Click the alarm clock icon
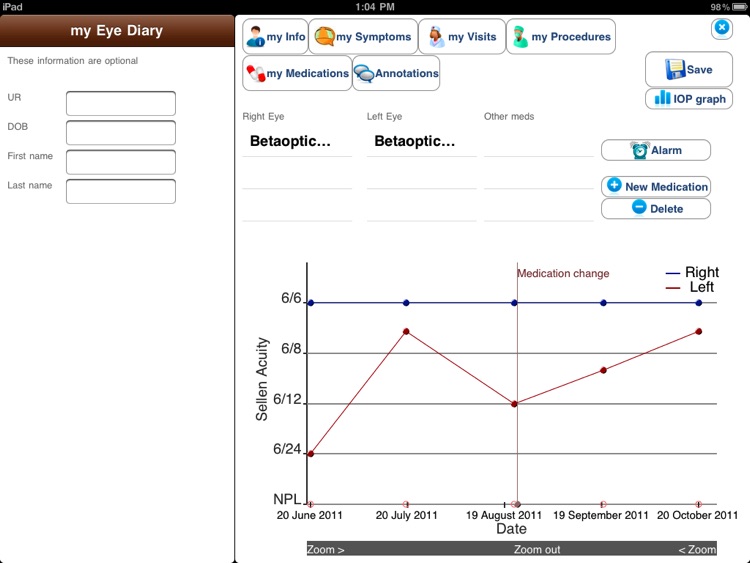The height and width of the screenshot is (563, 750). pos(640,150)
